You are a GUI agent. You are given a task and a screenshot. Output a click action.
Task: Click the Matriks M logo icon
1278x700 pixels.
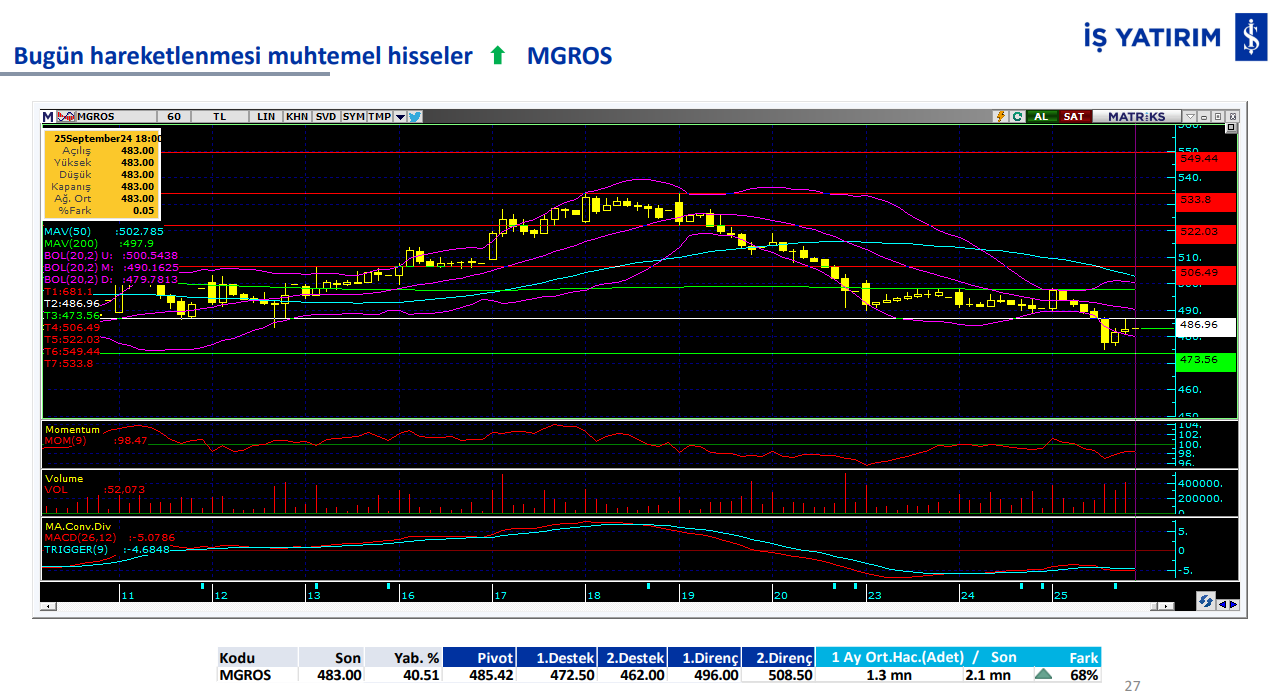coord(48,117)
